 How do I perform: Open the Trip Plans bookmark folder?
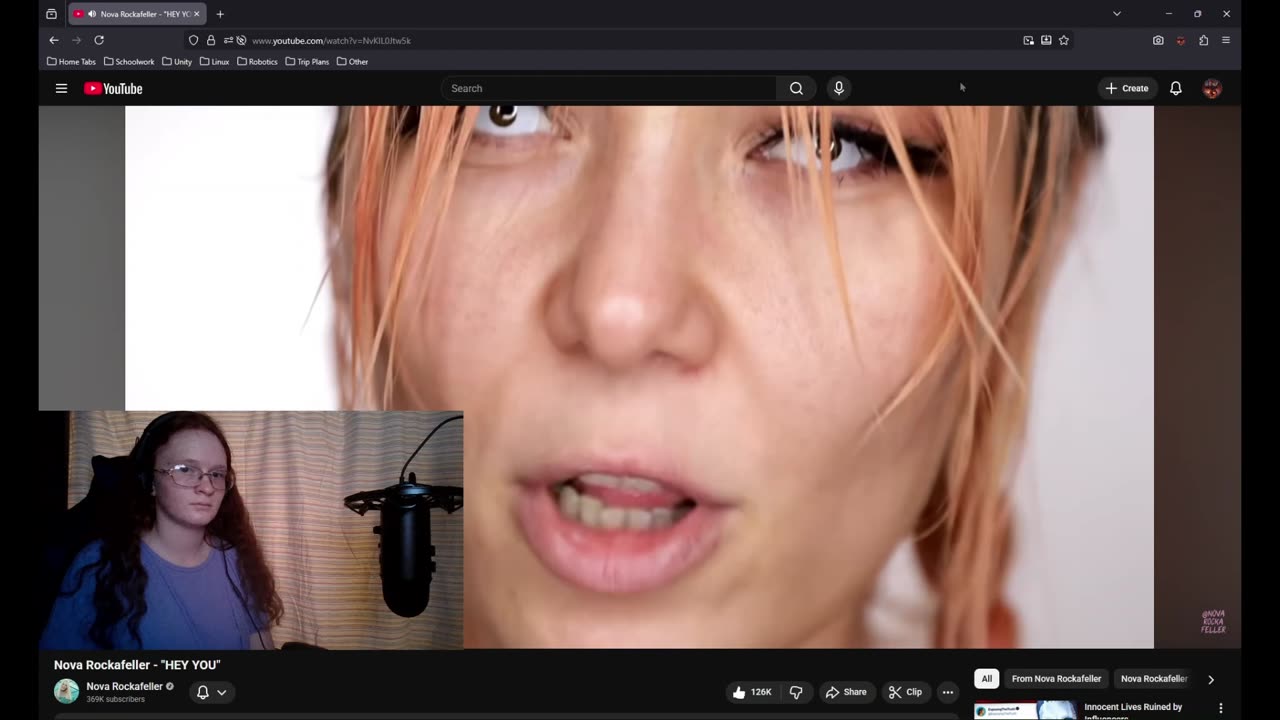tap(307, 61)
